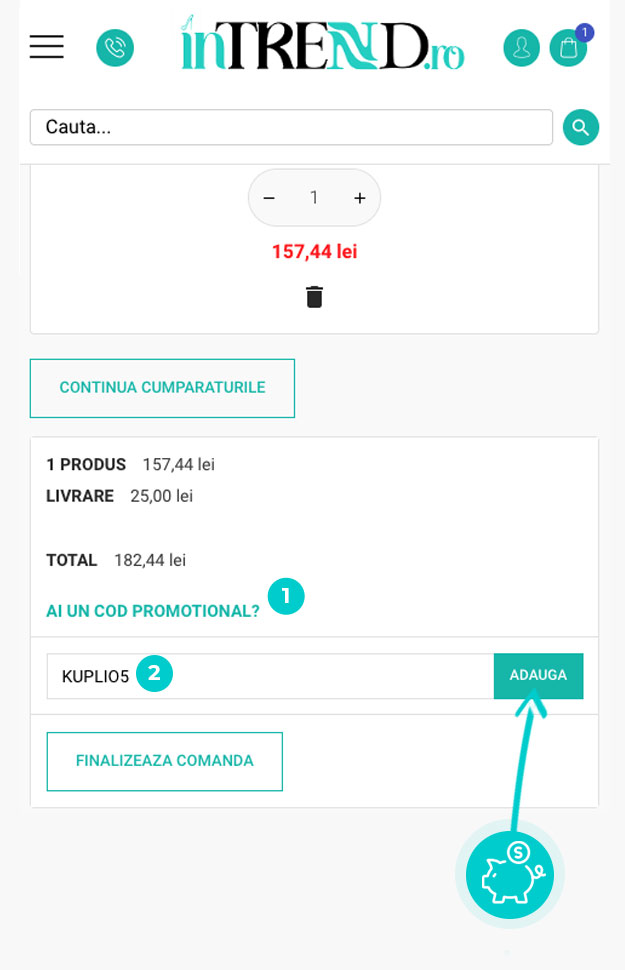Click the step 2 marker badge
This screenshot has width=625, height=970.
coord(154,674)
